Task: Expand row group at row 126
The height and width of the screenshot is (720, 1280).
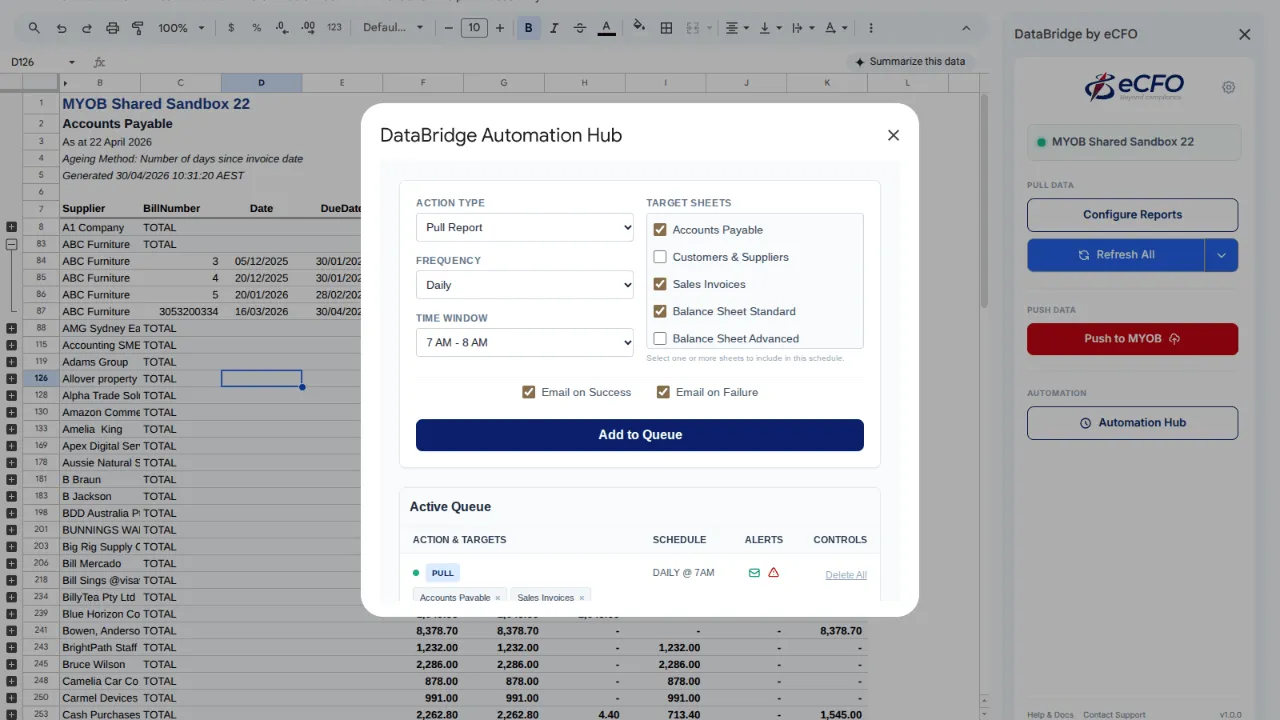Action: click(x=12, y=379)
